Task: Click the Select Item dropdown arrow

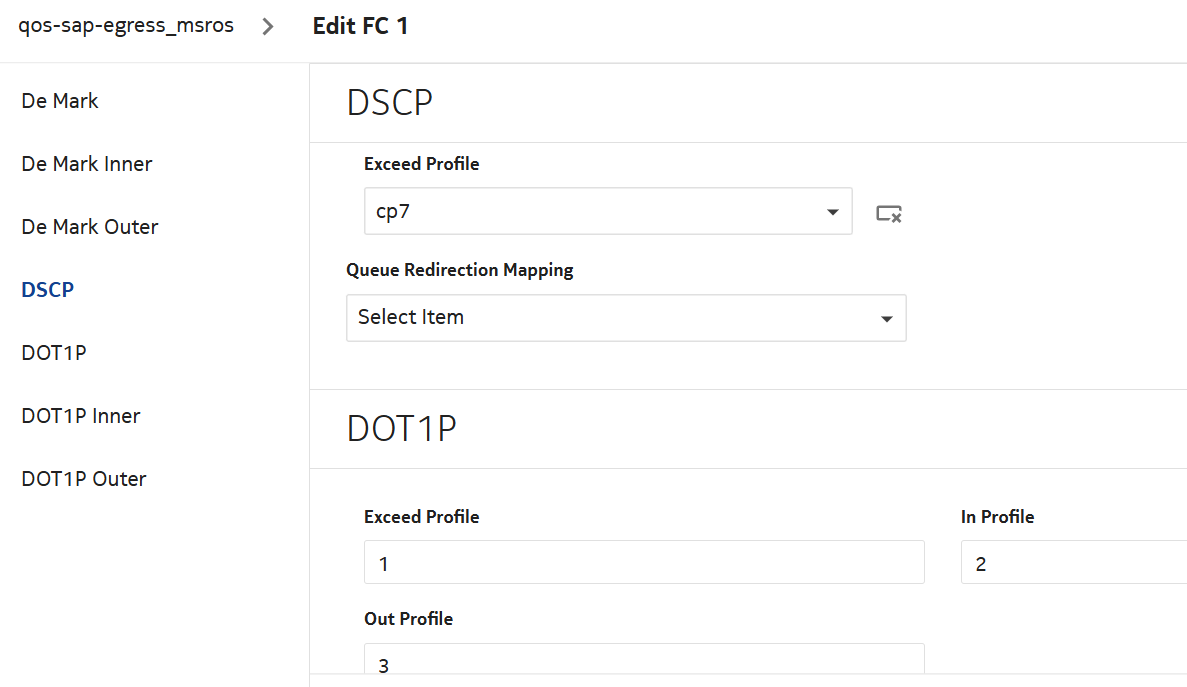Action: [886, 319]
